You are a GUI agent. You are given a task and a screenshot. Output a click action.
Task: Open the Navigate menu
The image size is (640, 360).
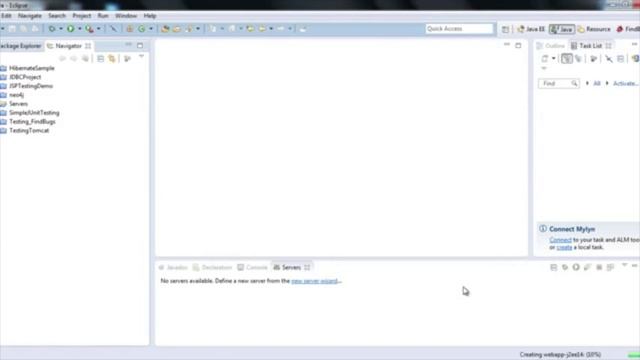point(30,16)
